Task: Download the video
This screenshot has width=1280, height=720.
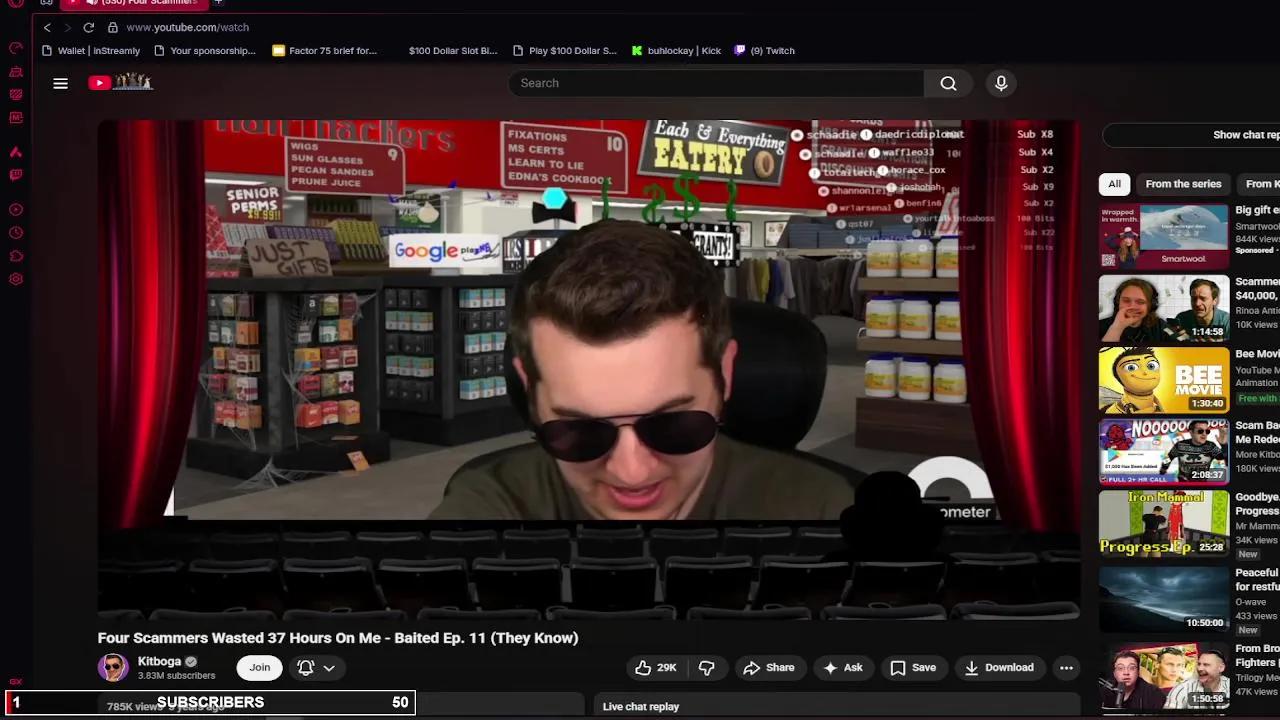Action: click(998, 668)
